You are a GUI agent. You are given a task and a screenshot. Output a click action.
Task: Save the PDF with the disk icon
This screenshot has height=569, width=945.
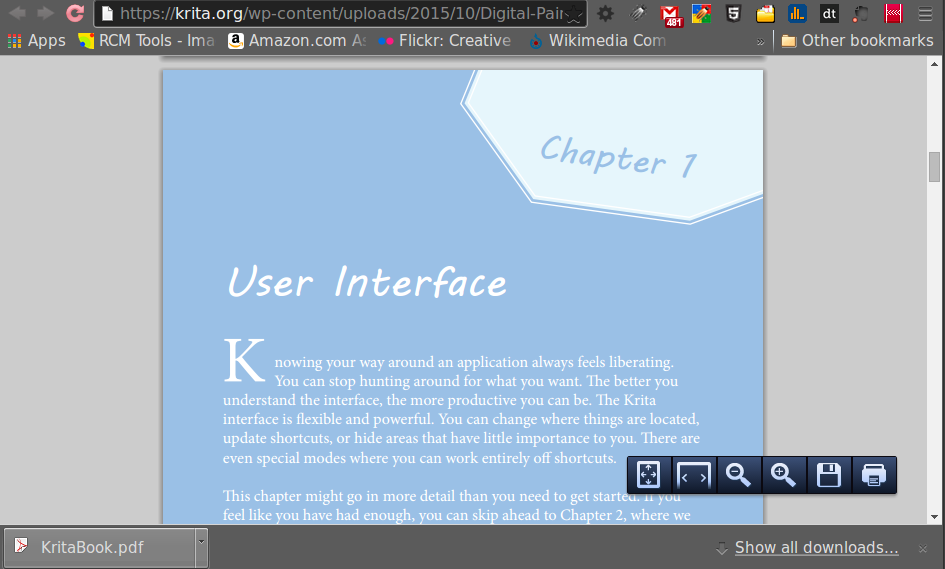829,475
